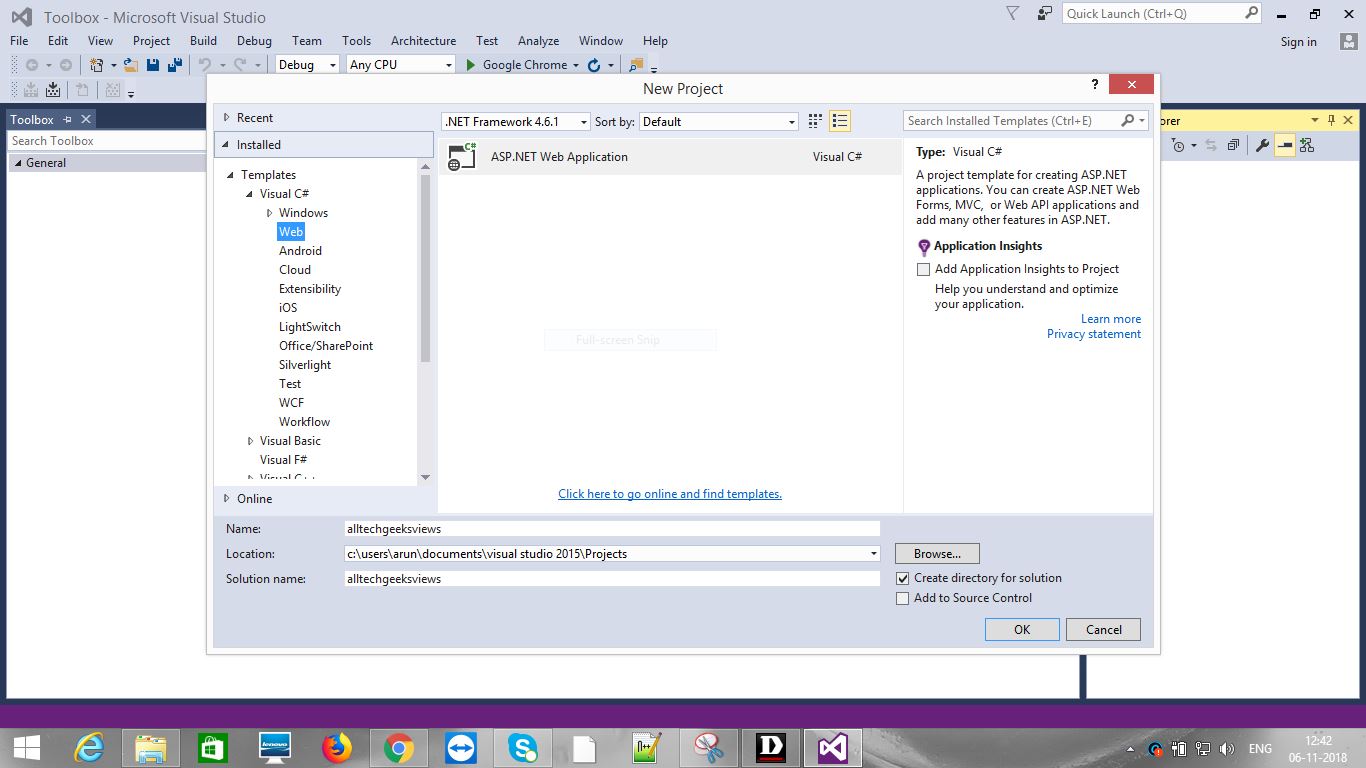Enable Add Application Insights to Project checkbox
Viewport: 1366px width, 768px height.
click(x=923, y=269)
